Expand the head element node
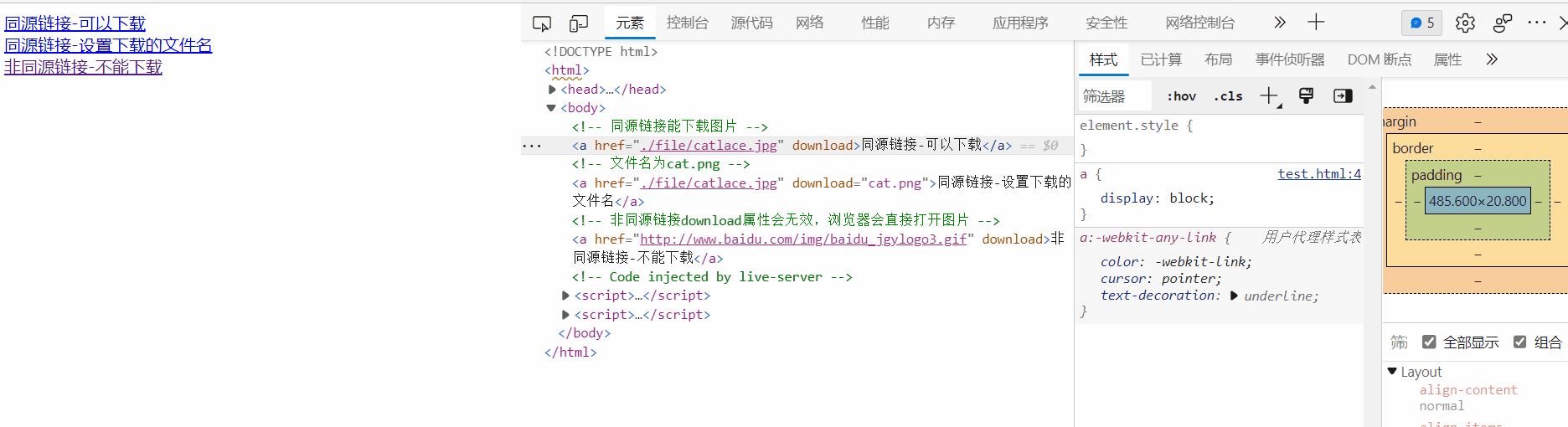This screenshot has width=1568, height=427. pos(552,90)
